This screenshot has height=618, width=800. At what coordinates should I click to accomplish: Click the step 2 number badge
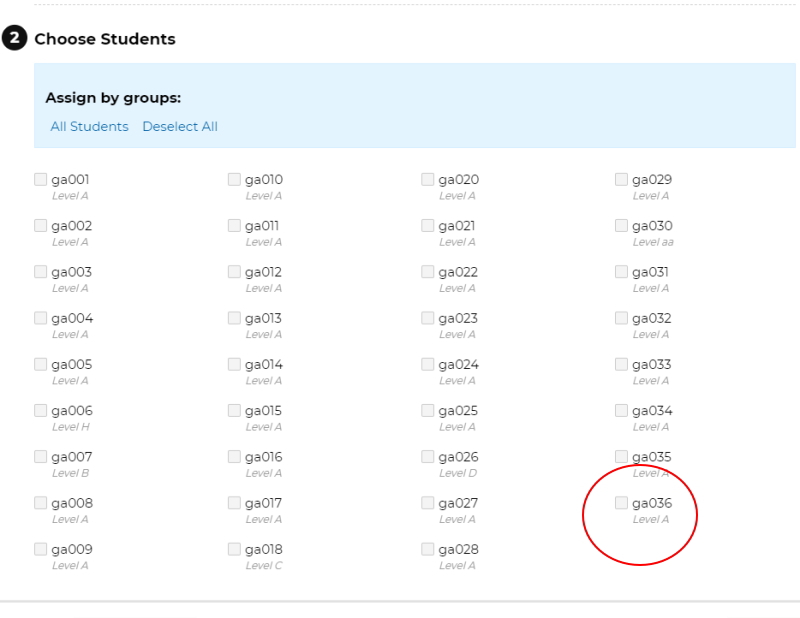tap(14, 38)
